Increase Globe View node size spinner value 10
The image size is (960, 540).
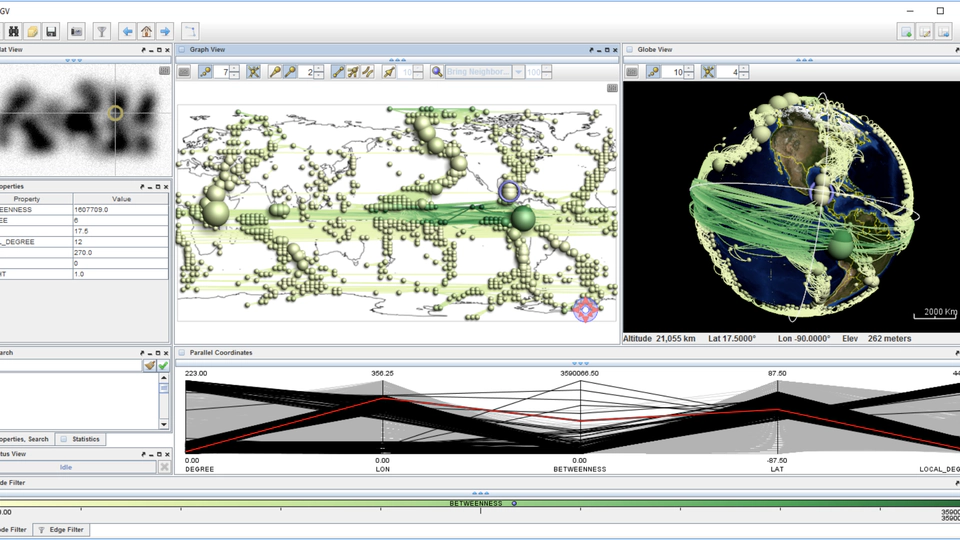(x=689, y=69)
